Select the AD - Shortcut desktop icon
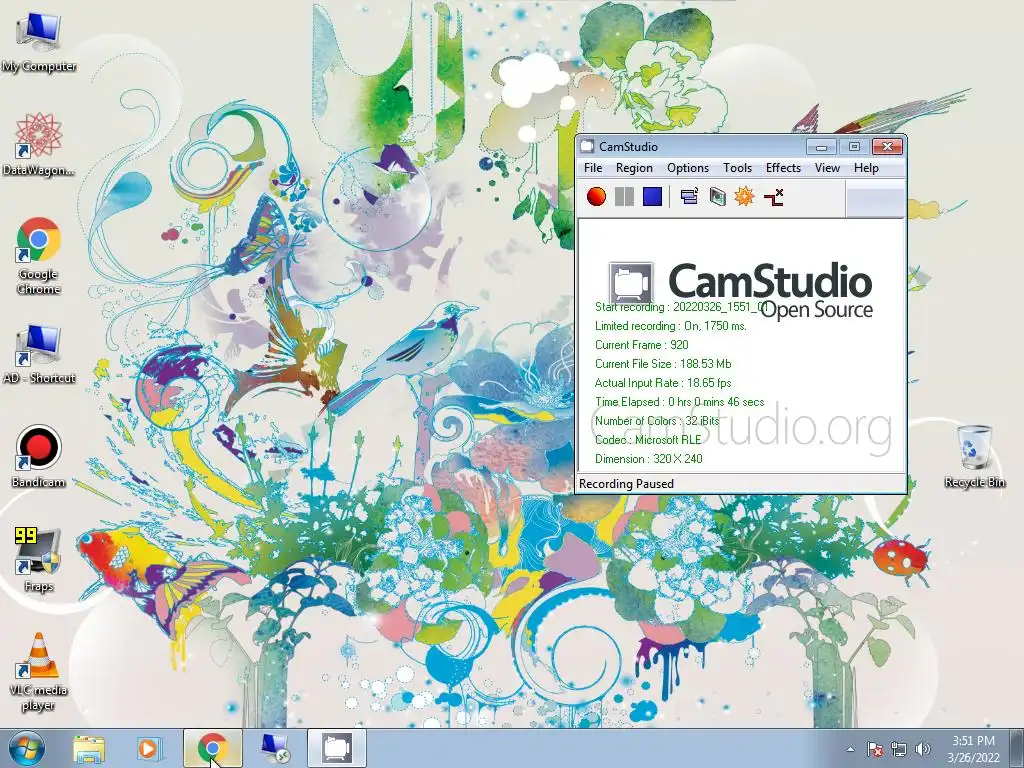The image size is (1024, 768). click(x=39, y=355)
